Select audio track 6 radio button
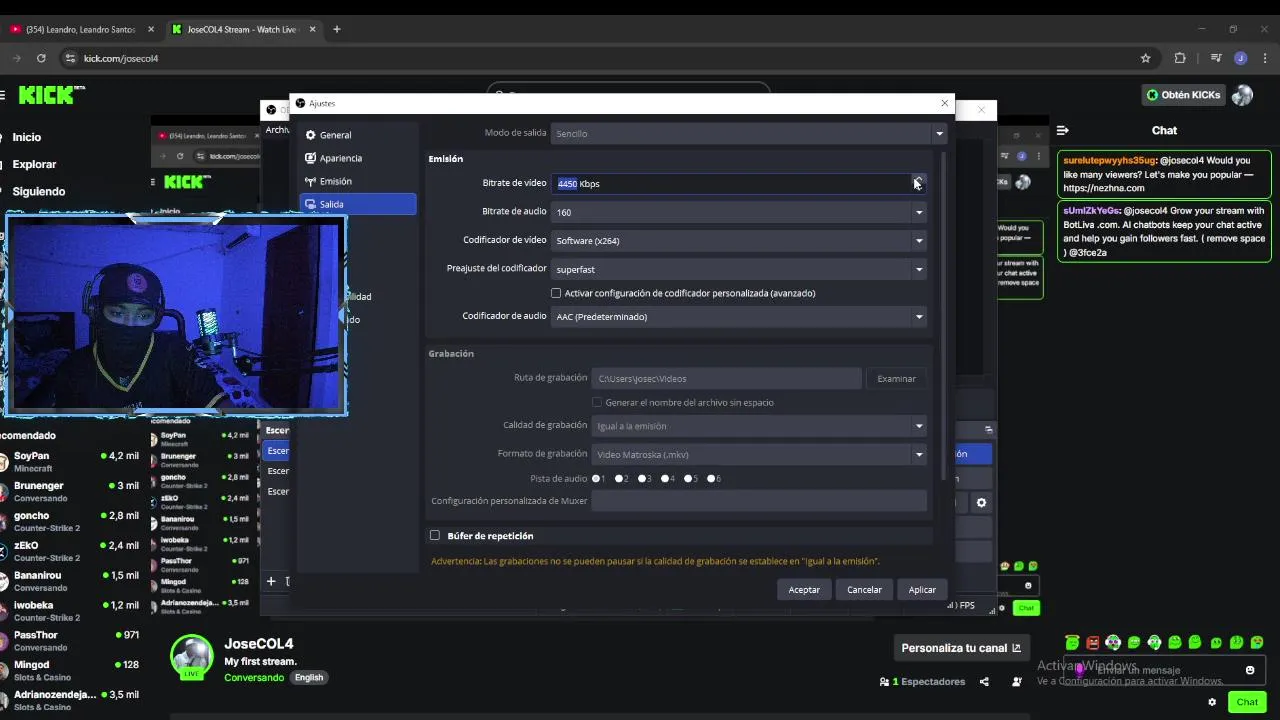The height and width of the screenshot is (720, 1280). tap(711, 479)
